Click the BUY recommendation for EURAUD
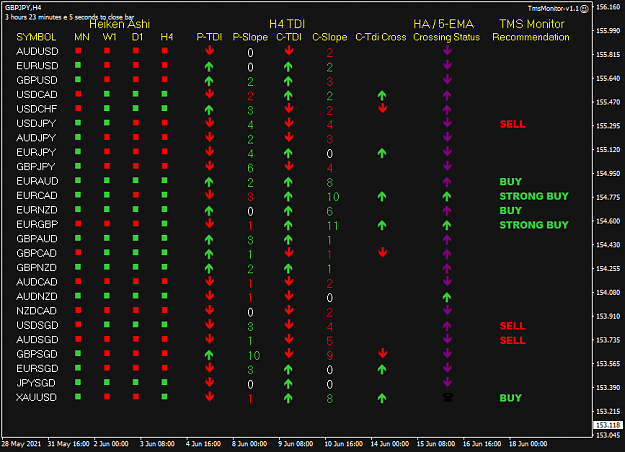This screenshot has width=625, height=452. [511, 182]
